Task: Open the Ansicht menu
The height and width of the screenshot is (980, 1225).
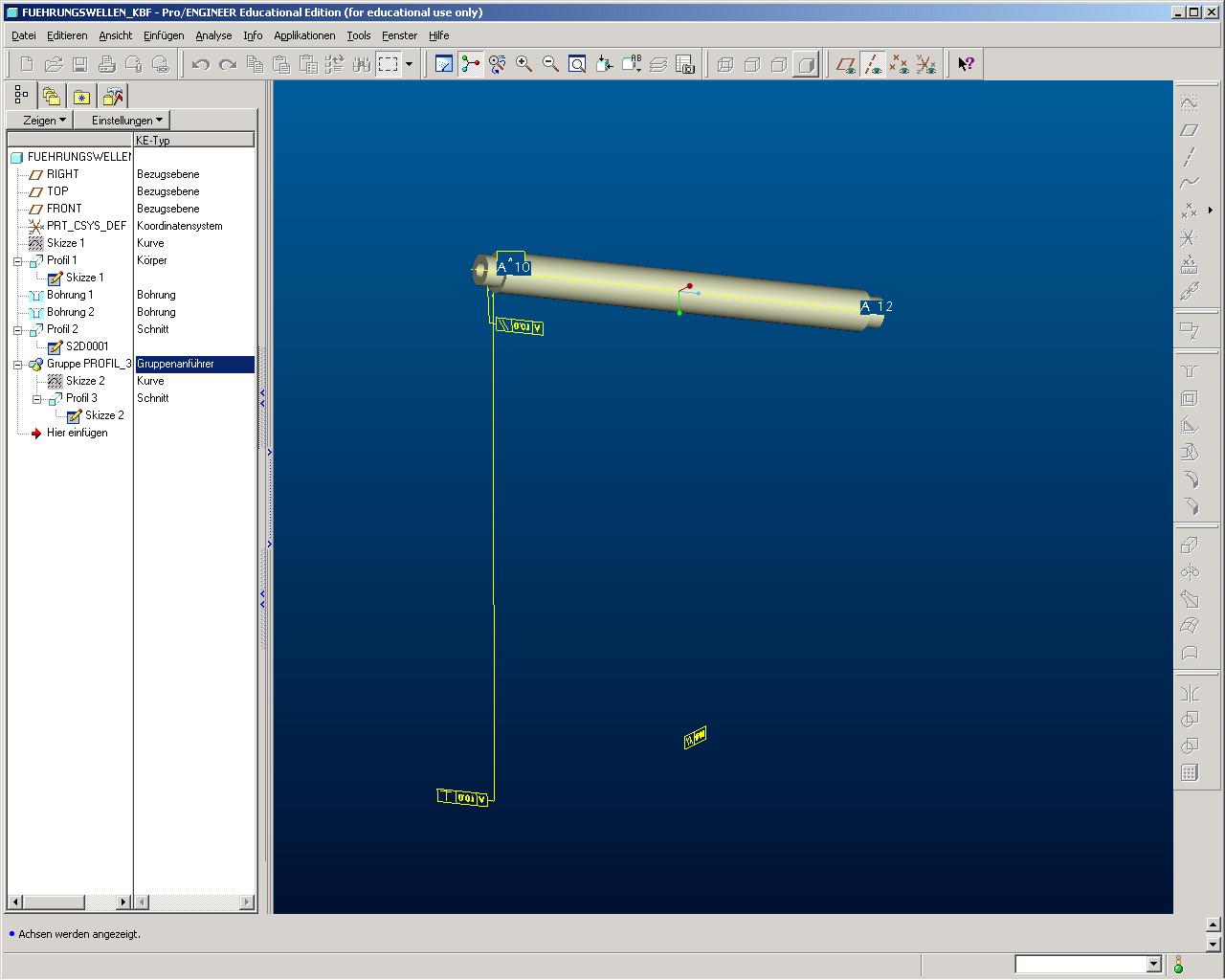Action: pyautogui.click(x=116, y=35)
